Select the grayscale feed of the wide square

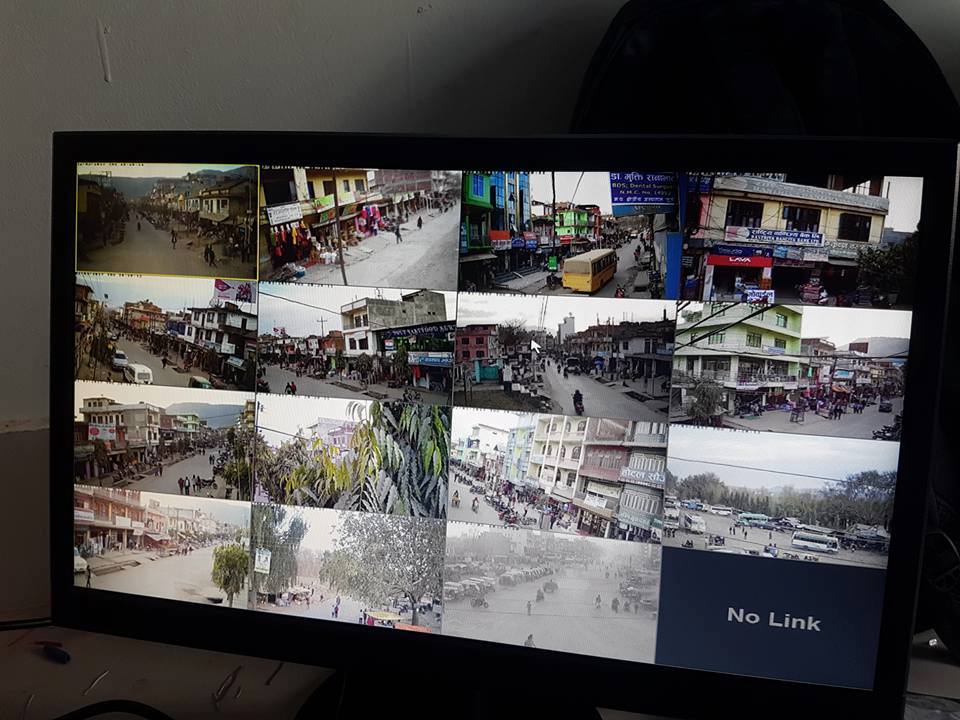pyautogui.click(x=552, y=591)
